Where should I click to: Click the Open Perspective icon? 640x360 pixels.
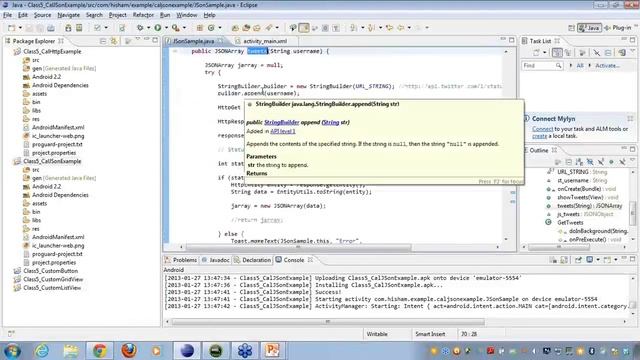(571, 28)
